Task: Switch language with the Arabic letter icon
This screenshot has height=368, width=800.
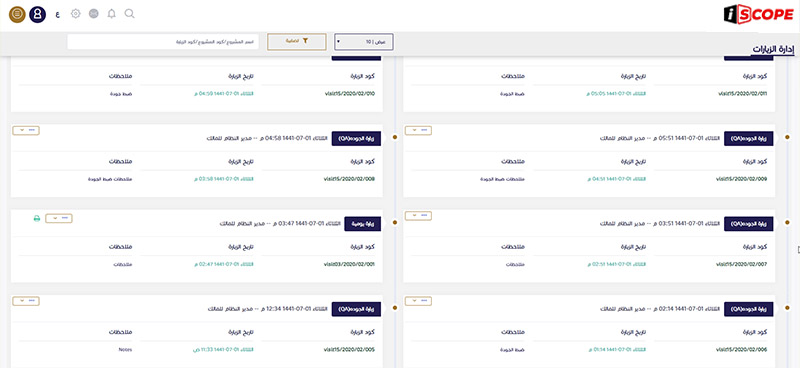Action: 57,14
